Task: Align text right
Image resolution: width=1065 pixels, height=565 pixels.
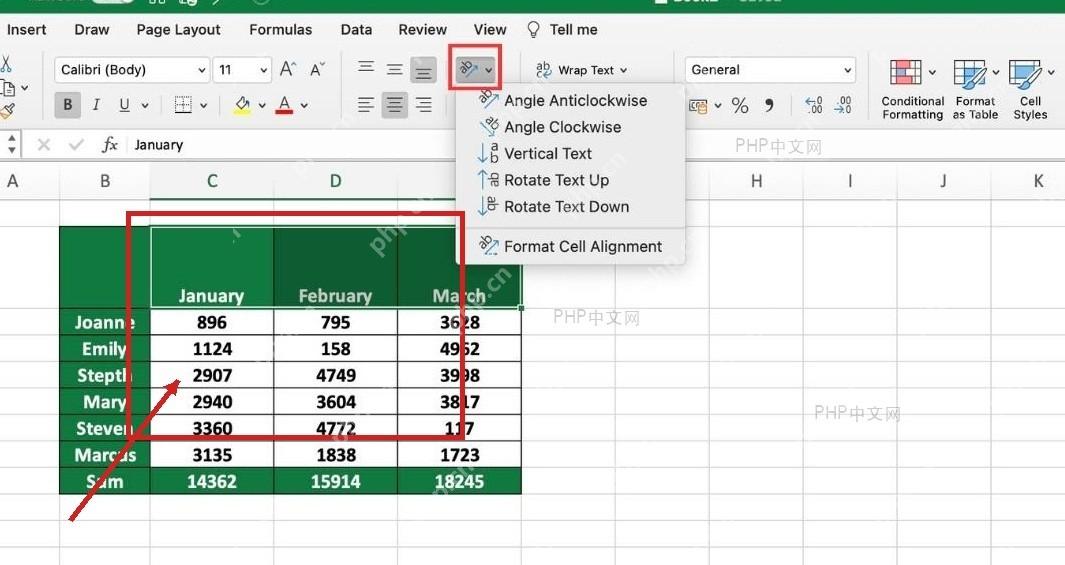Action: 423,105
